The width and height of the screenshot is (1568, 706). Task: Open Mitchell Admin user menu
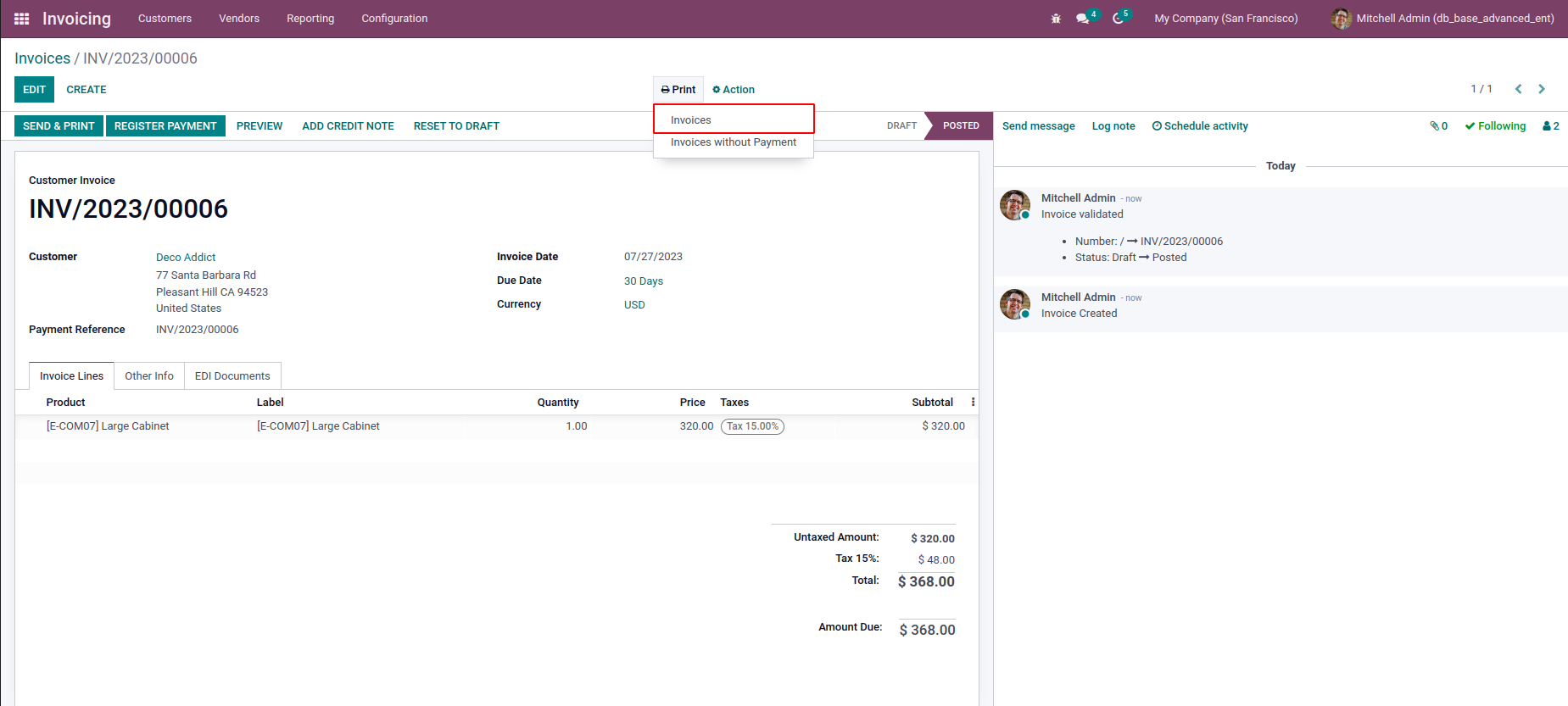(x=1443, y=19)
